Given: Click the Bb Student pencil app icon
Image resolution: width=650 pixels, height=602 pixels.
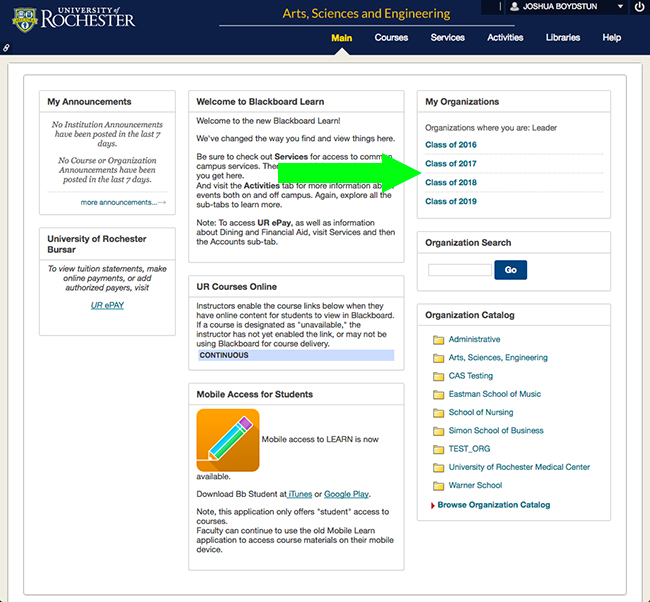Looking at the screenshot, I should [228, 440].
